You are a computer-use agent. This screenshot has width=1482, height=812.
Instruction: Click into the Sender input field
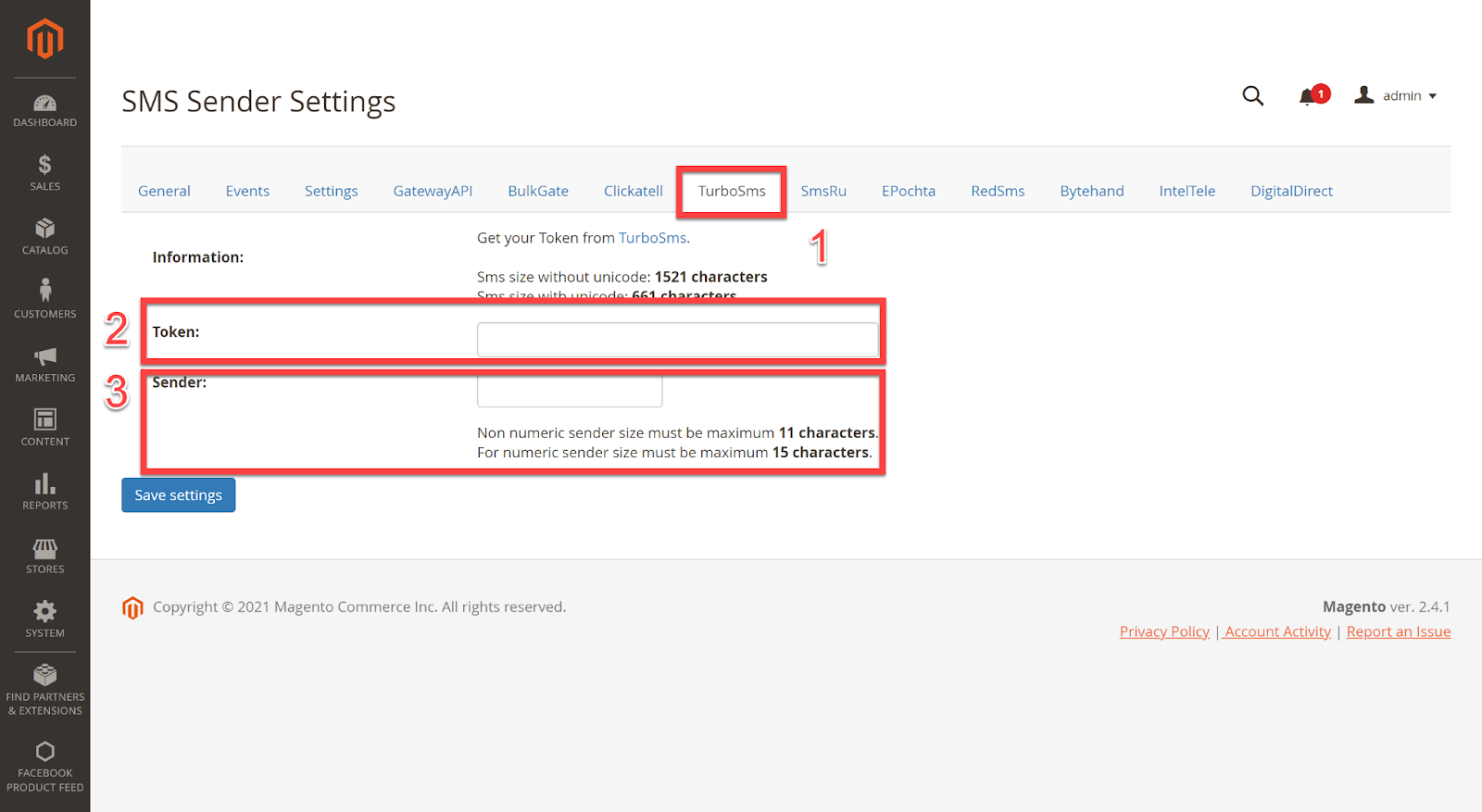point(570,391)
